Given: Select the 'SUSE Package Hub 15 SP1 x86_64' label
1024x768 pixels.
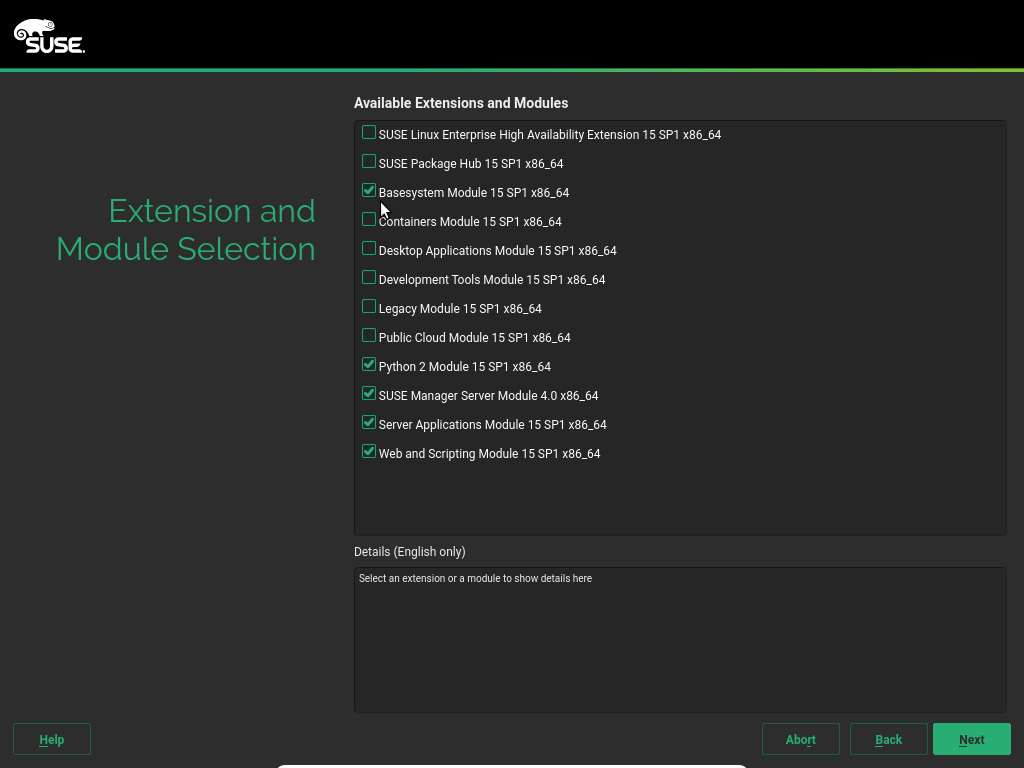Looking at the screenshot, I should [x=471, y=164].
